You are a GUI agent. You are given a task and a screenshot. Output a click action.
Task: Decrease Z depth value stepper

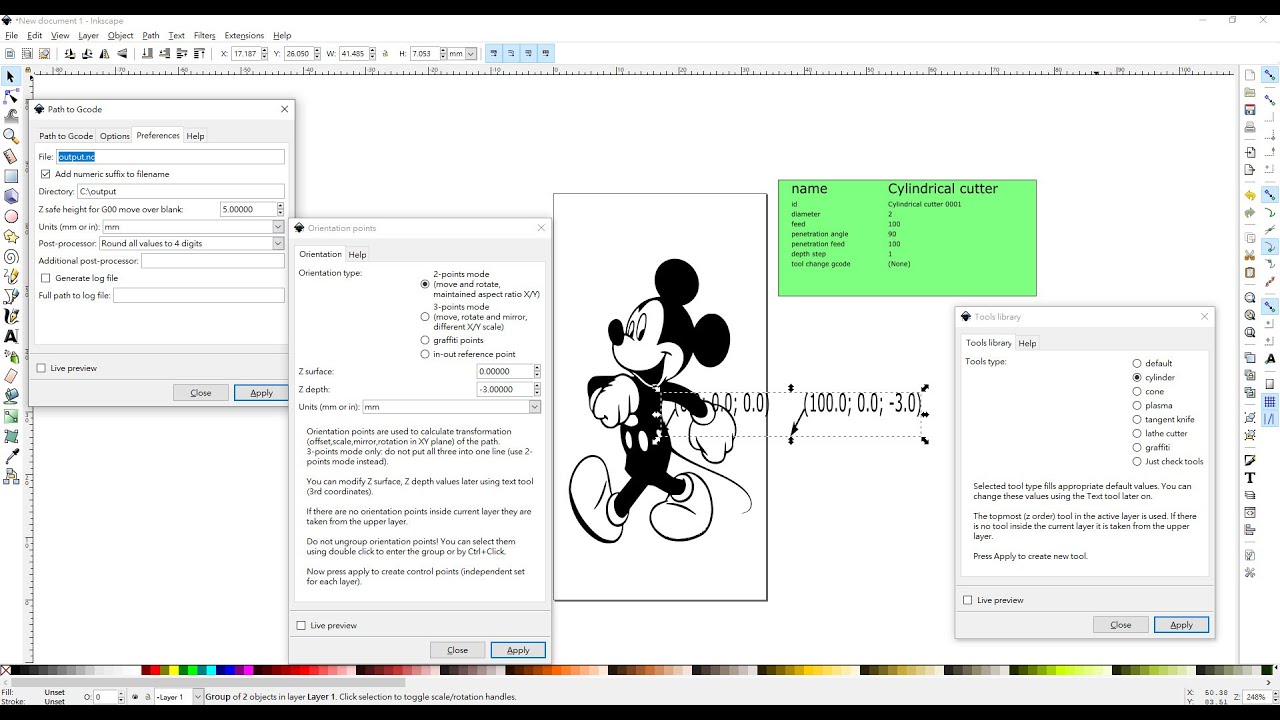537,393
